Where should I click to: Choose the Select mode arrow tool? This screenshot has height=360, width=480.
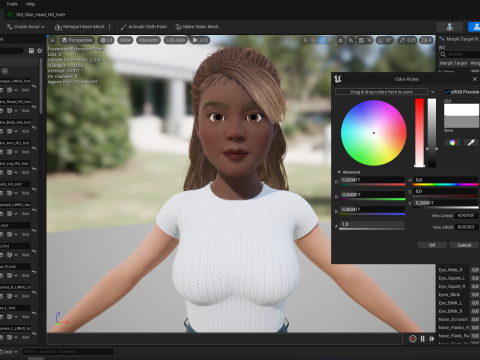pos(305,40)
